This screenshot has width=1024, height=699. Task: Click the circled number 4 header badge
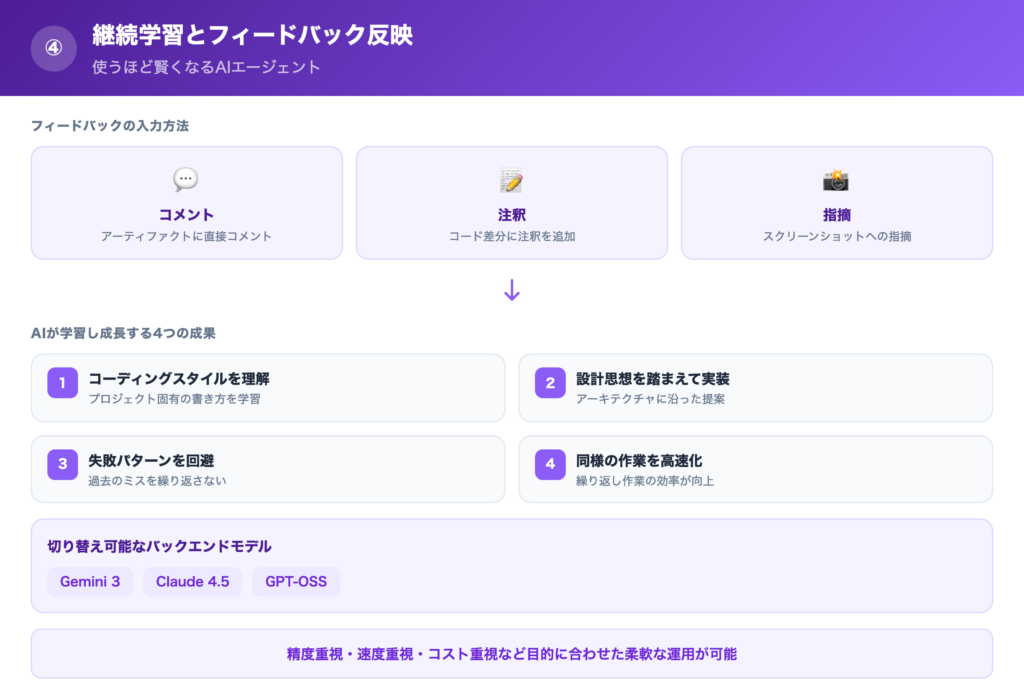[54, 48]
